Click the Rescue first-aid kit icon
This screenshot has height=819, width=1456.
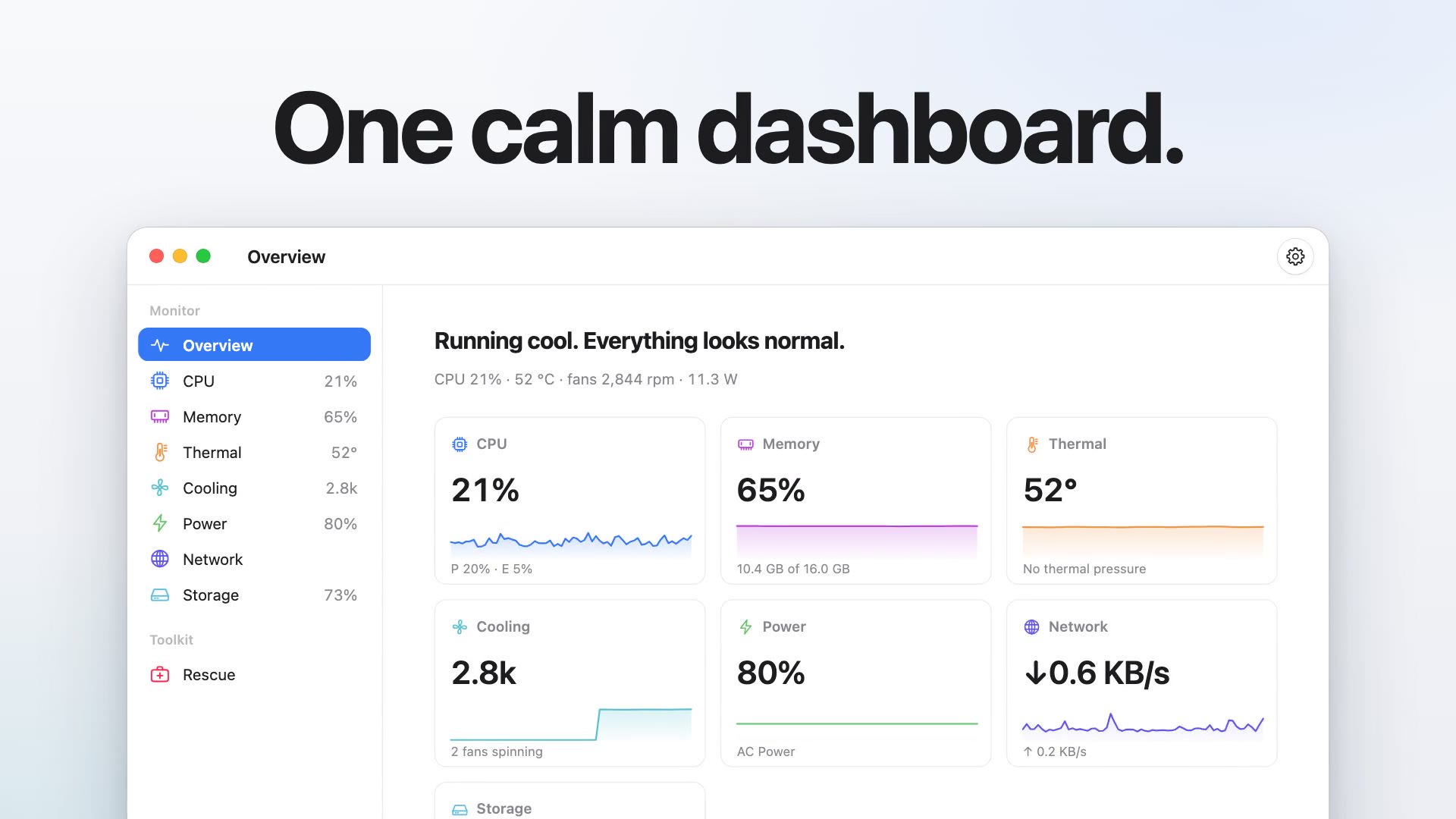[x=160, y=674]
